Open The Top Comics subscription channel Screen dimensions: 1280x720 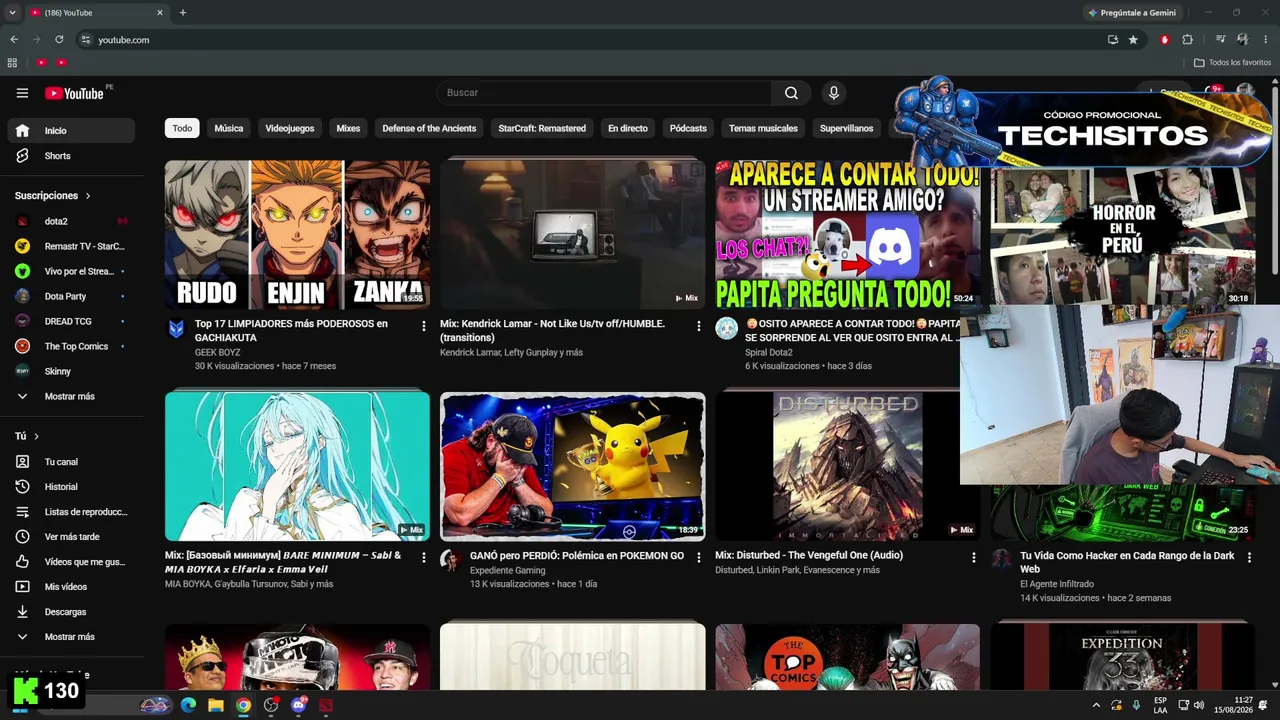71,346
